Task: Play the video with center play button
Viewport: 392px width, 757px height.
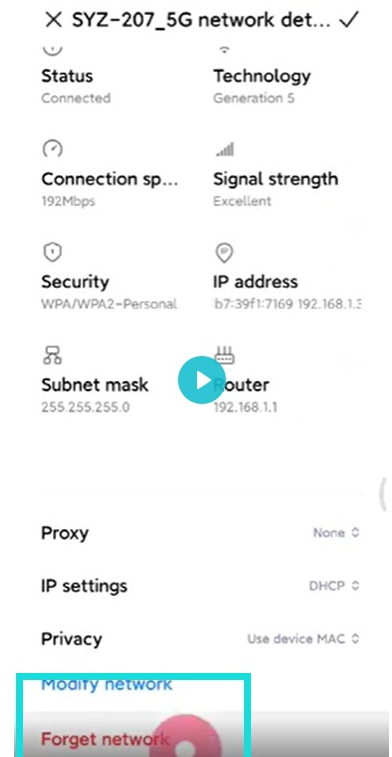Action: point(201,380)
